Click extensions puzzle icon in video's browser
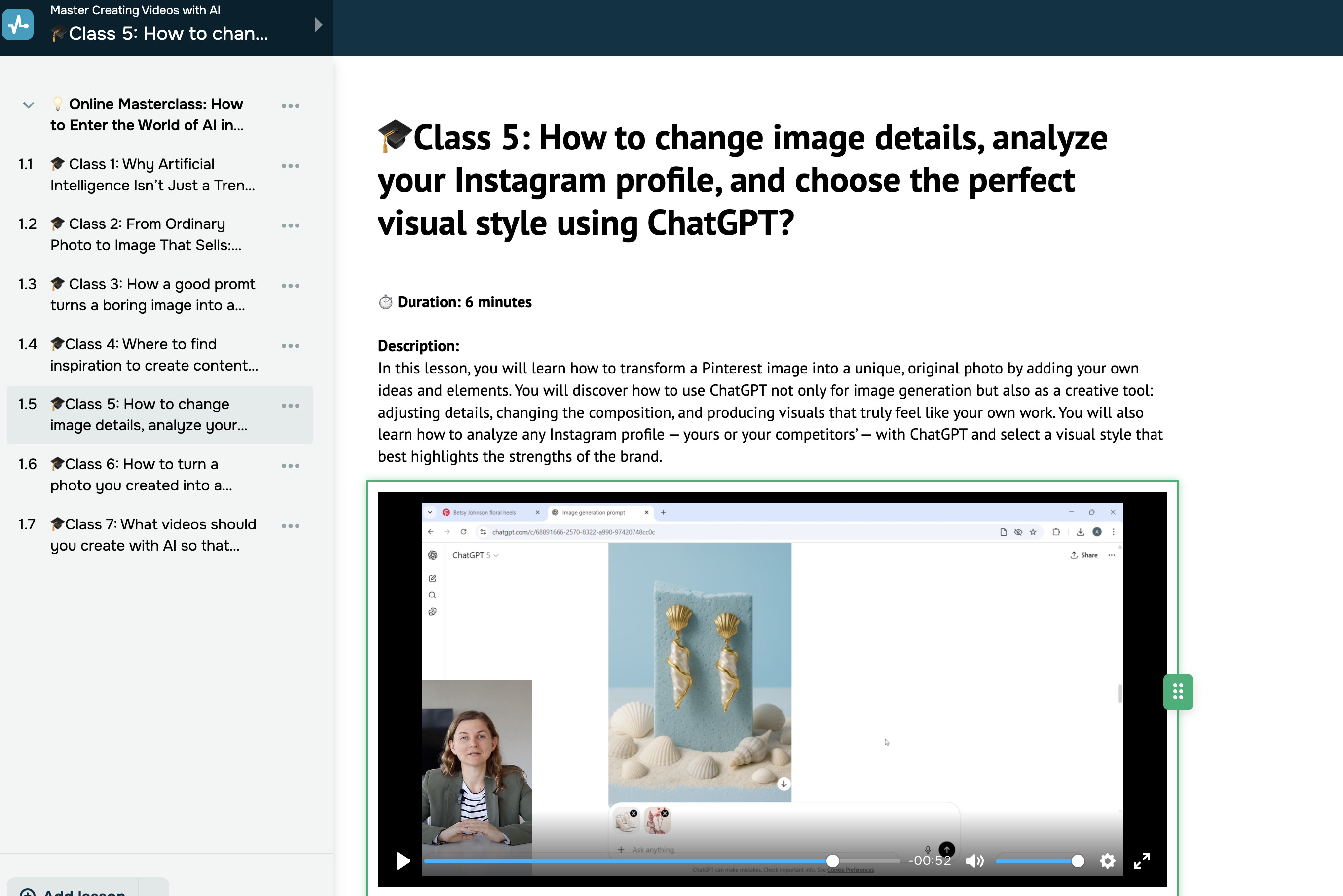The height and width of the screenshot is (896, 1343). pos(1056,532)
